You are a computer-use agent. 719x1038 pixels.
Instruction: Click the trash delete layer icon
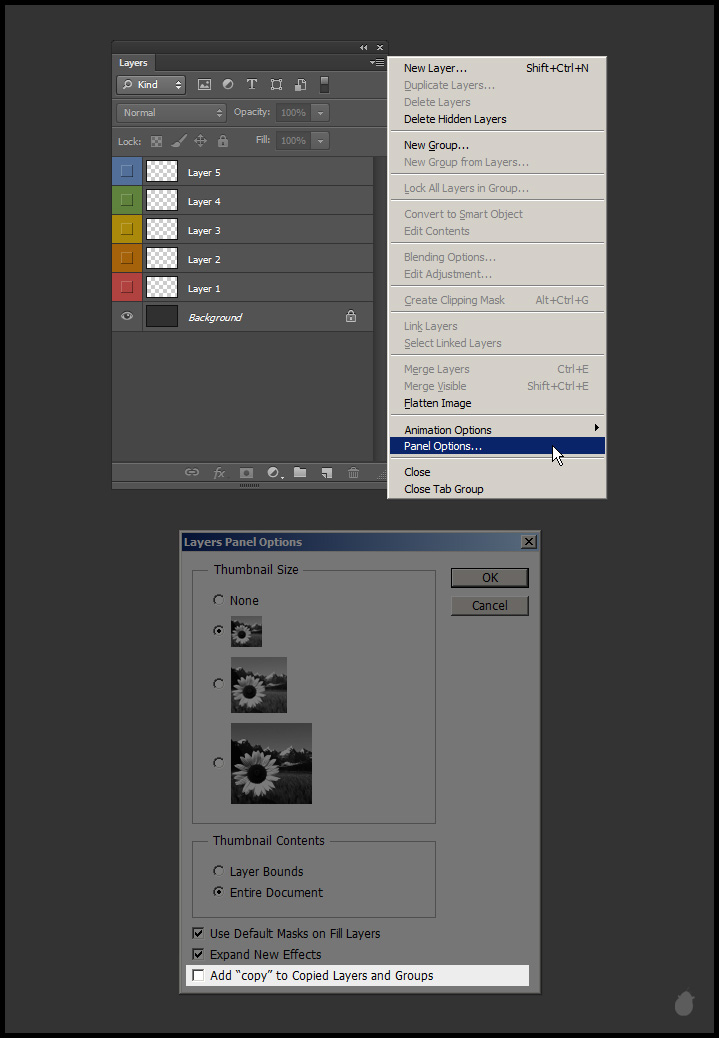[353, 473]
